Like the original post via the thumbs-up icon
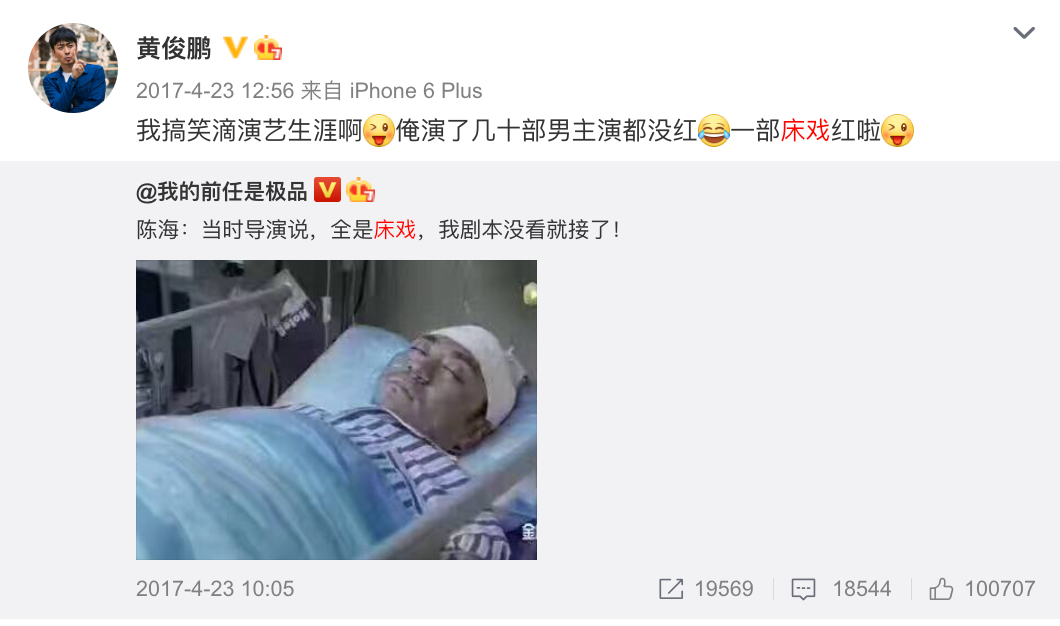1060x626 pixels. (x=940, y=589)
